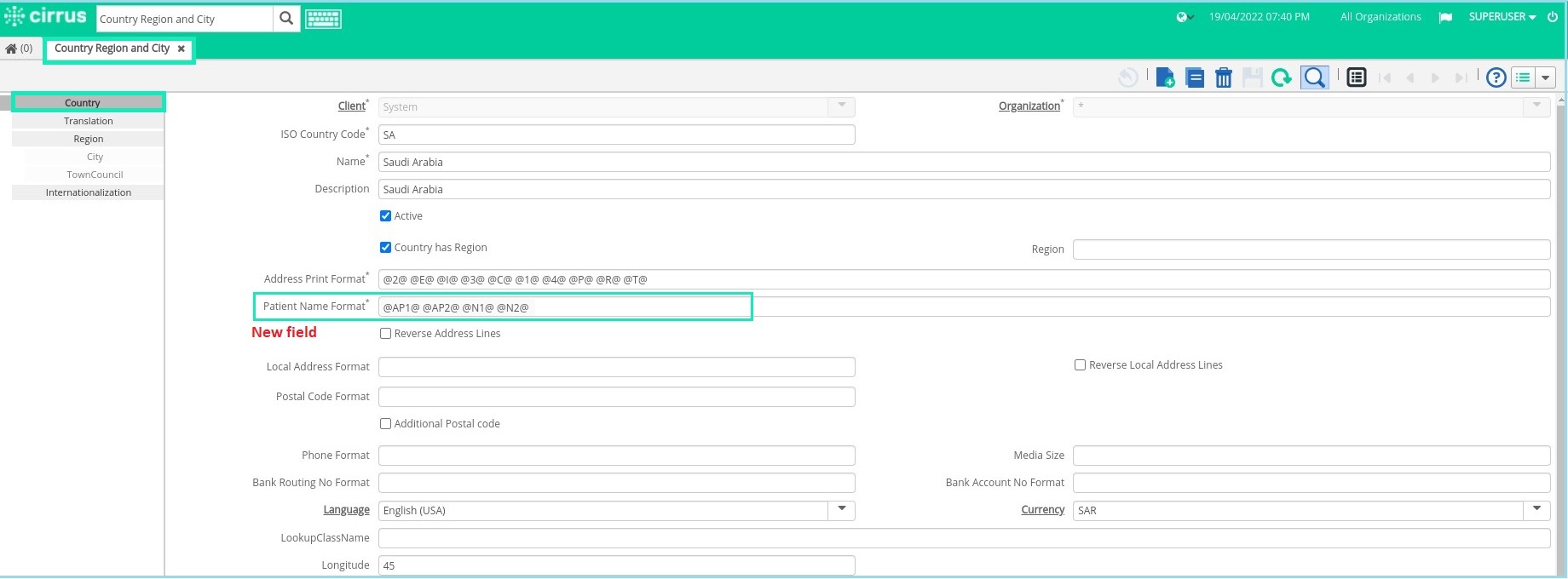Open the Translation side tab

pos(89,121)
